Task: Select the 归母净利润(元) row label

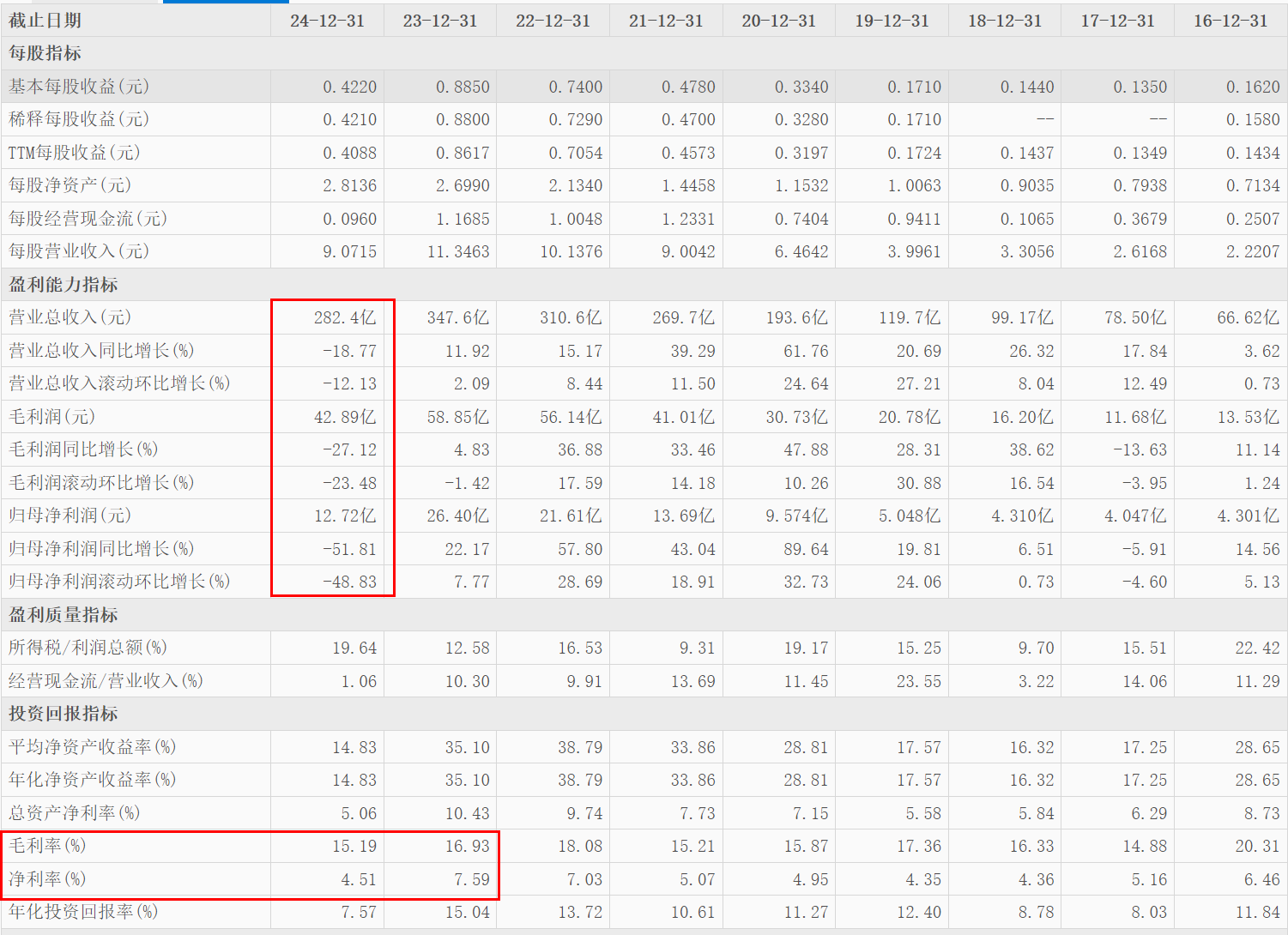Action: [70, 516]
